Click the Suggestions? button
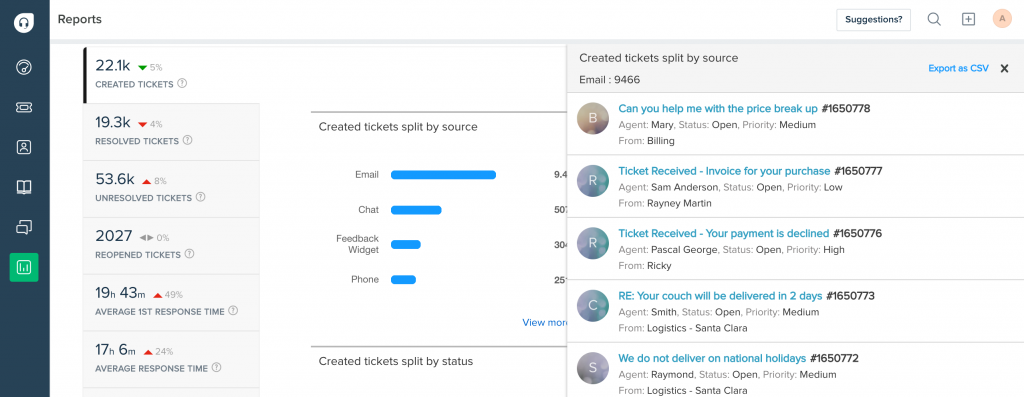 coord(874,20)
